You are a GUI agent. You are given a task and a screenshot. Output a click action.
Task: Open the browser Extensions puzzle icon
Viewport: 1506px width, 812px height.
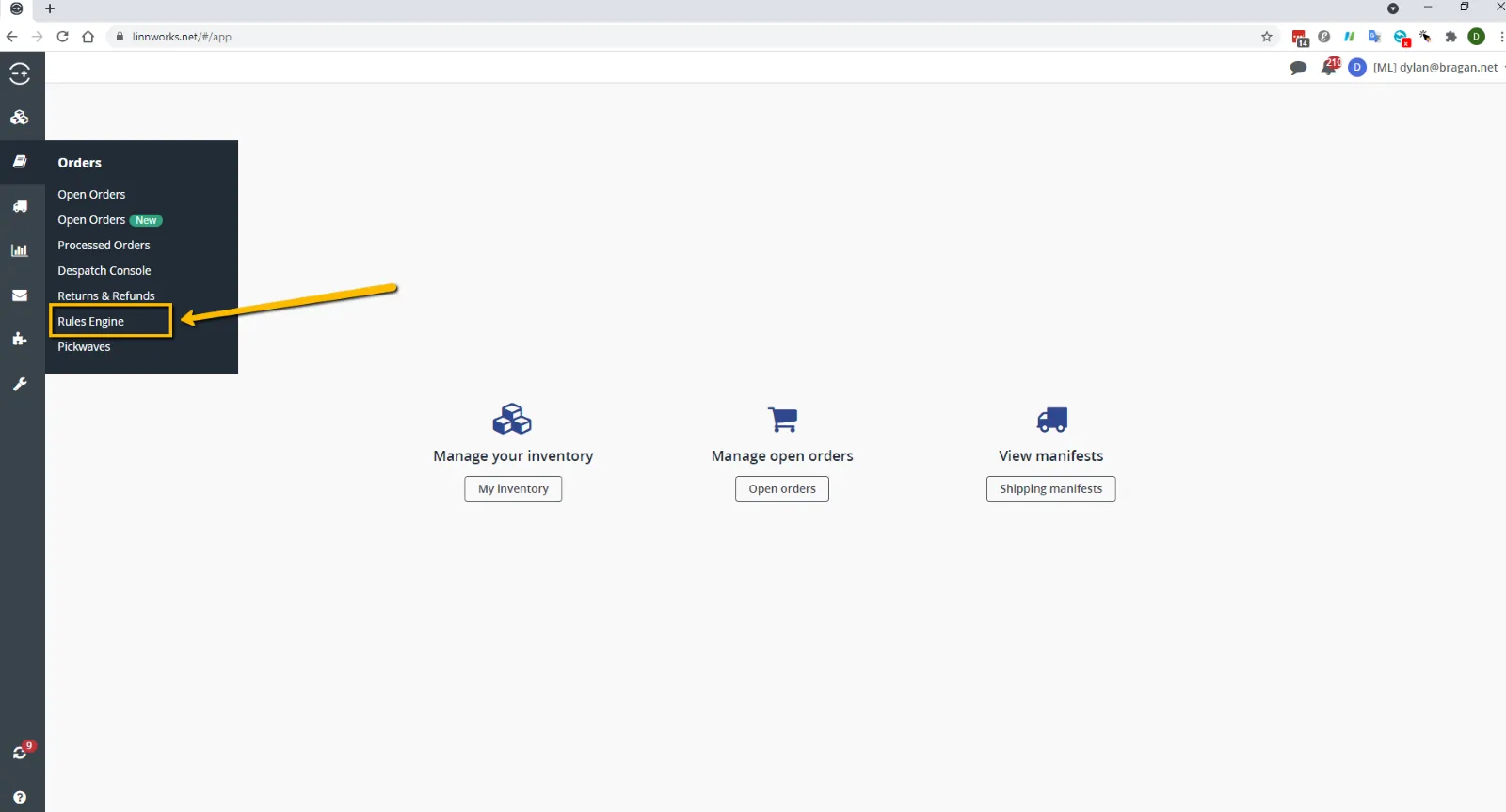pos(1450,37)
